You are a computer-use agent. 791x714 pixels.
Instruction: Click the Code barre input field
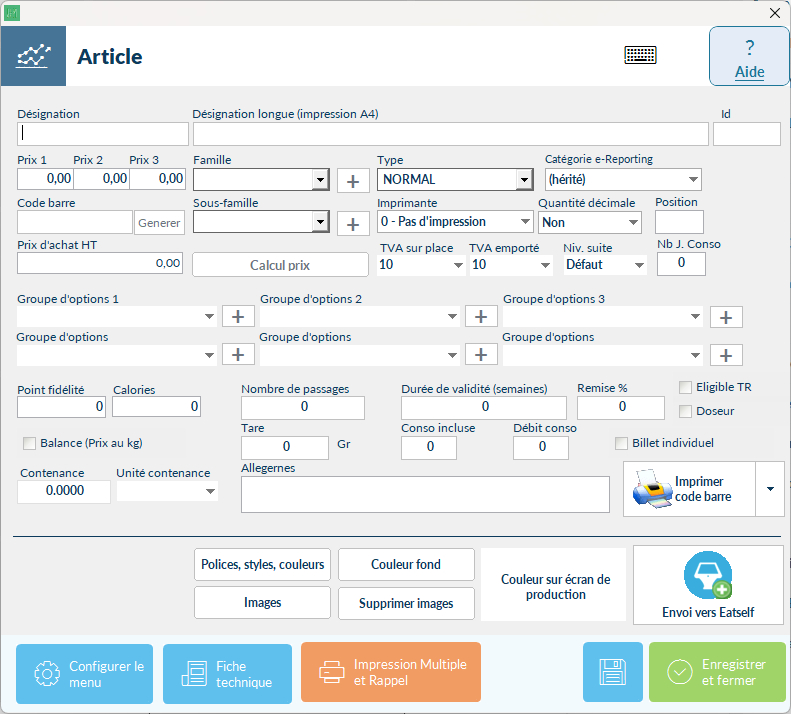pos(75,223)
